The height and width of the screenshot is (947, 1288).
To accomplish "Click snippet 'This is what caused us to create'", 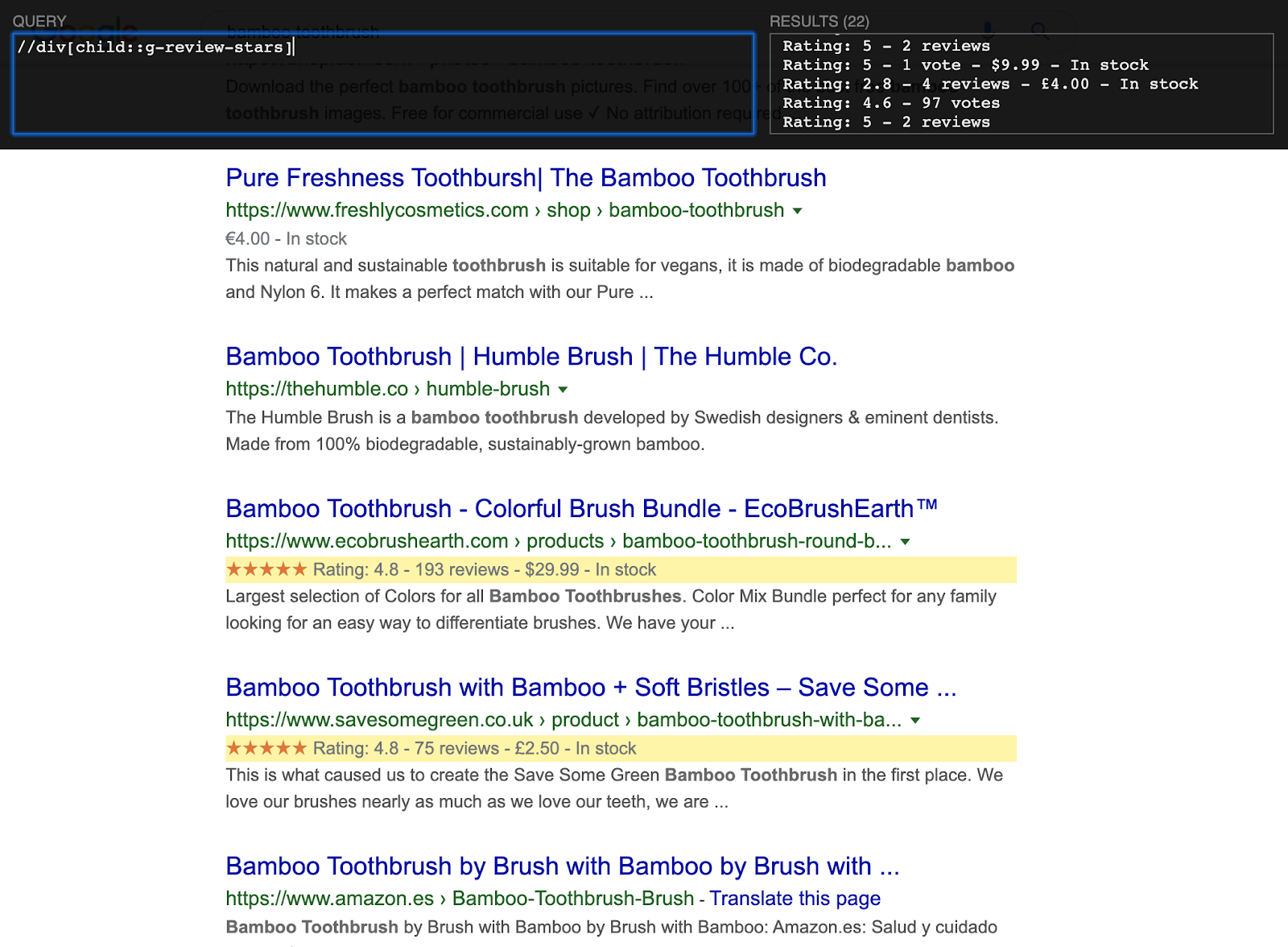I will pos(614,788).
